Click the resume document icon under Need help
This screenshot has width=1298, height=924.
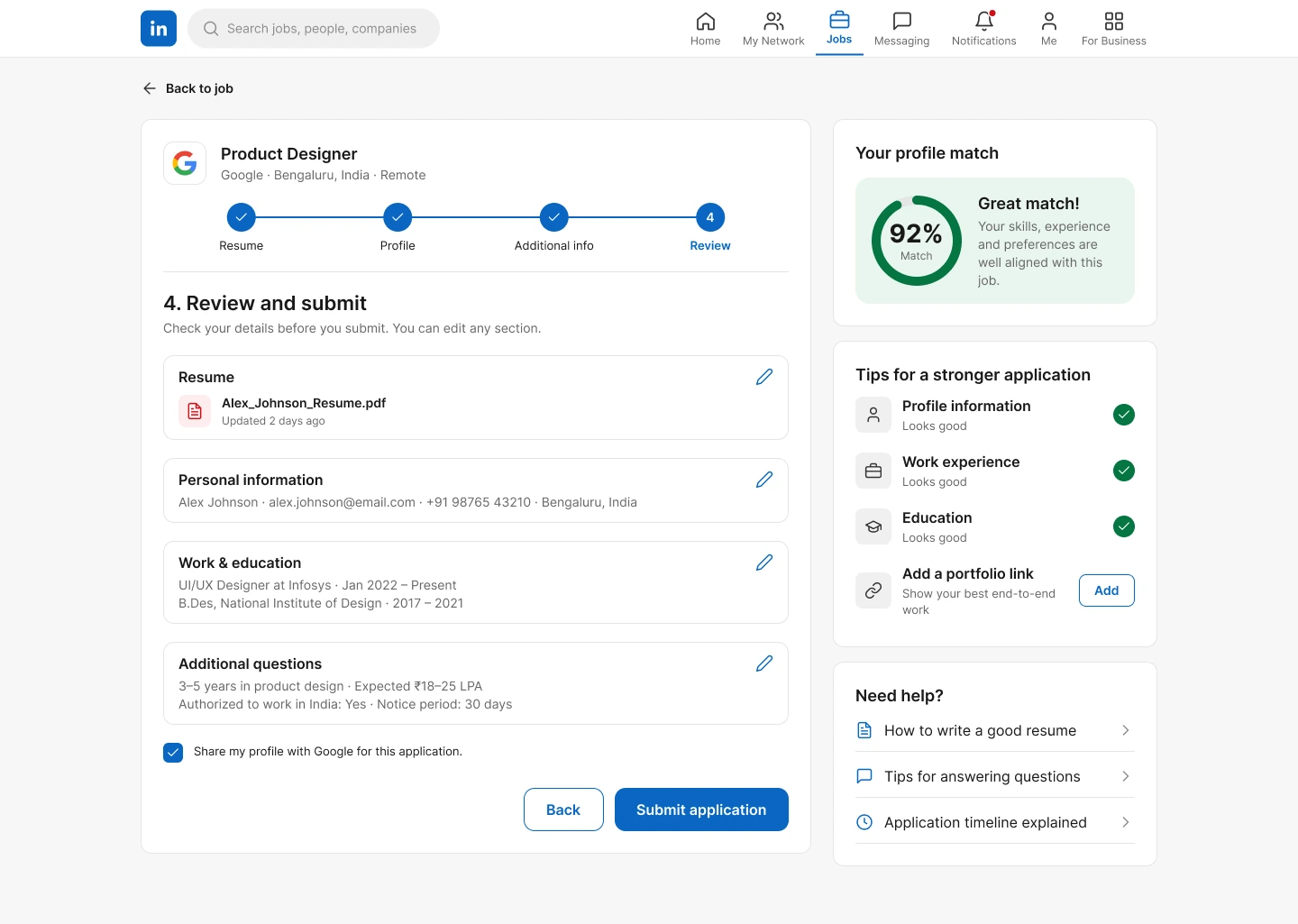coord(864,730)
